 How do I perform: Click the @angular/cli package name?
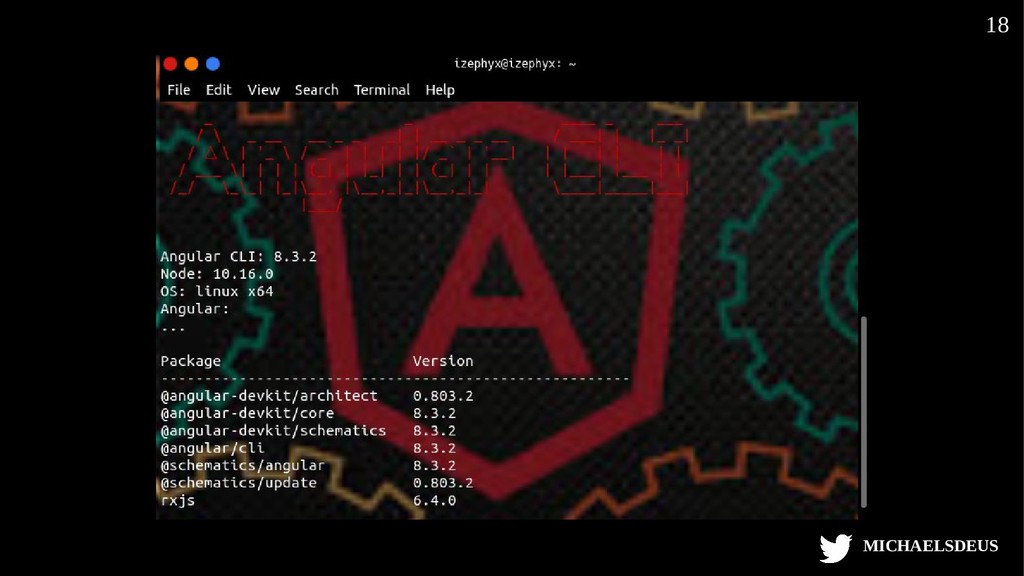pos(212,448)
